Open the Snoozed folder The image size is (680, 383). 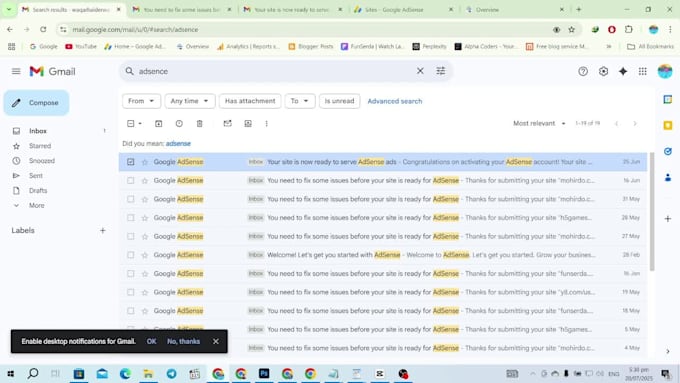coord(42,161)
